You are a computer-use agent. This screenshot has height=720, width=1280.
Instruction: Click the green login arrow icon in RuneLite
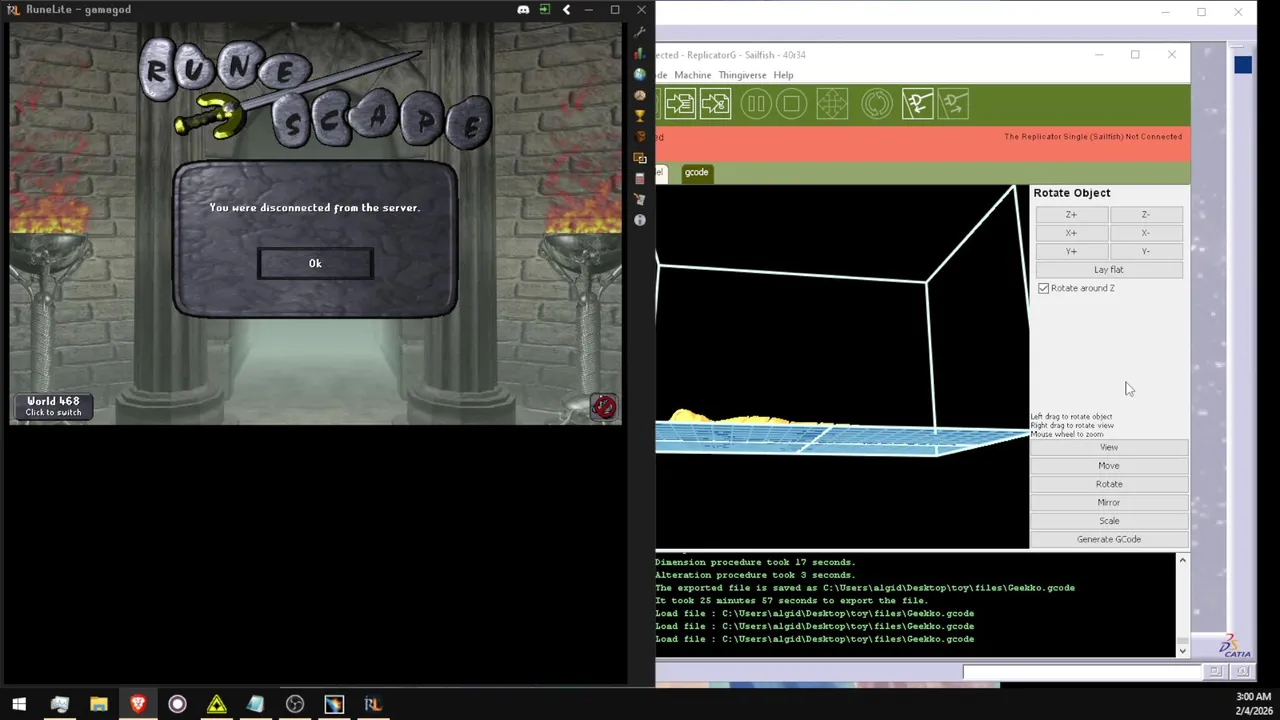[544, 10]
